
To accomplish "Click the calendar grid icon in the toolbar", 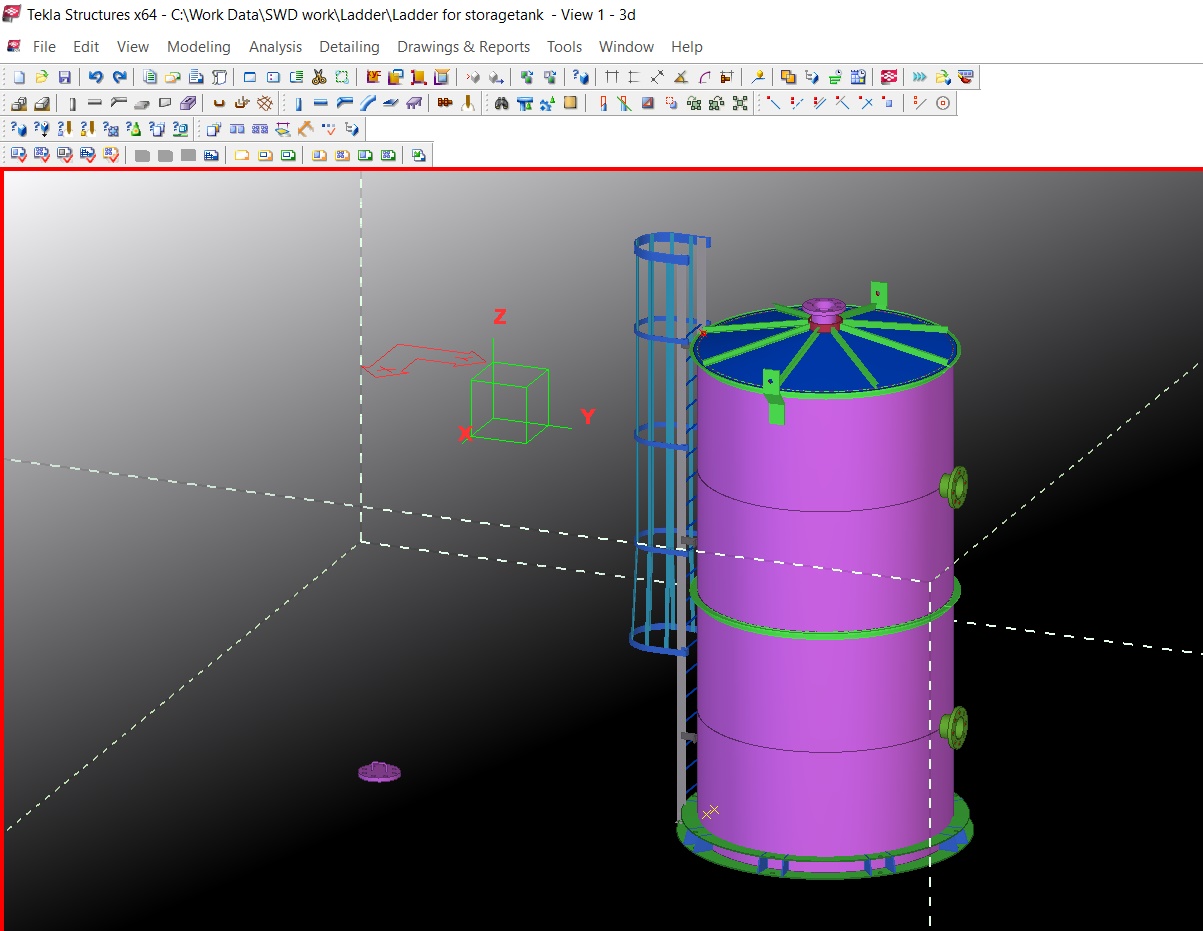I will pos(857,77).
